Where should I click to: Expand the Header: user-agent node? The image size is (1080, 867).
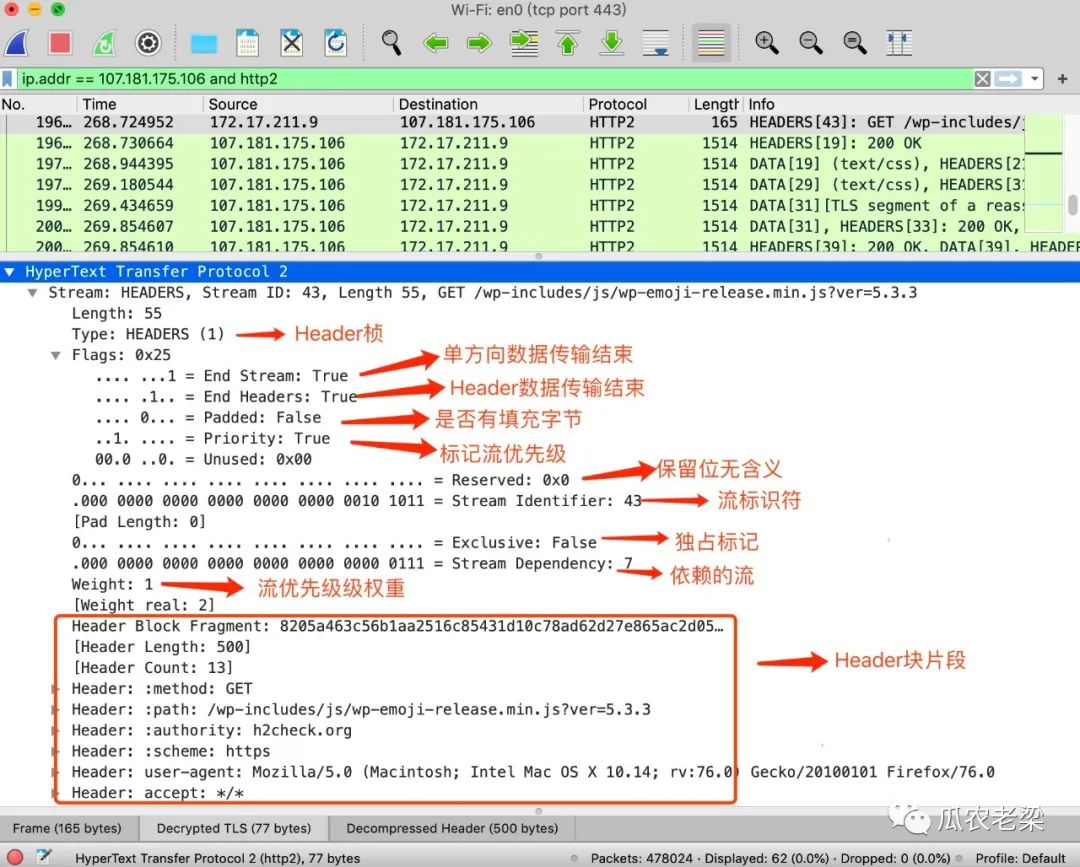coord(54,772)
